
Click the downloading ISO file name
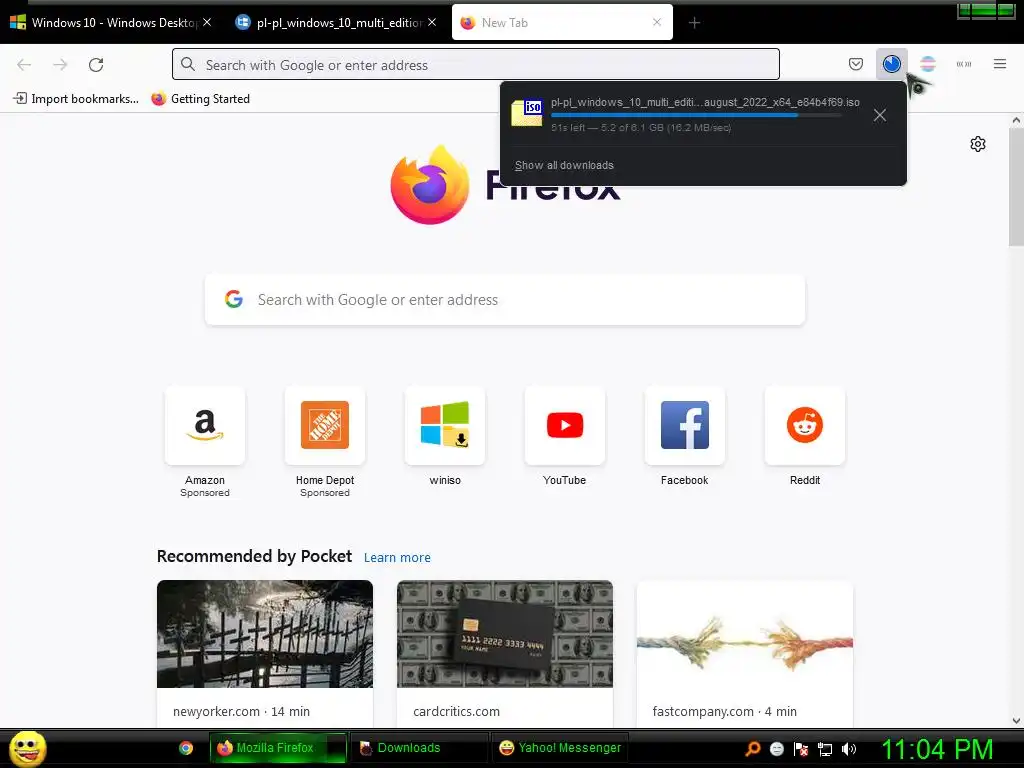pos(705,103)
